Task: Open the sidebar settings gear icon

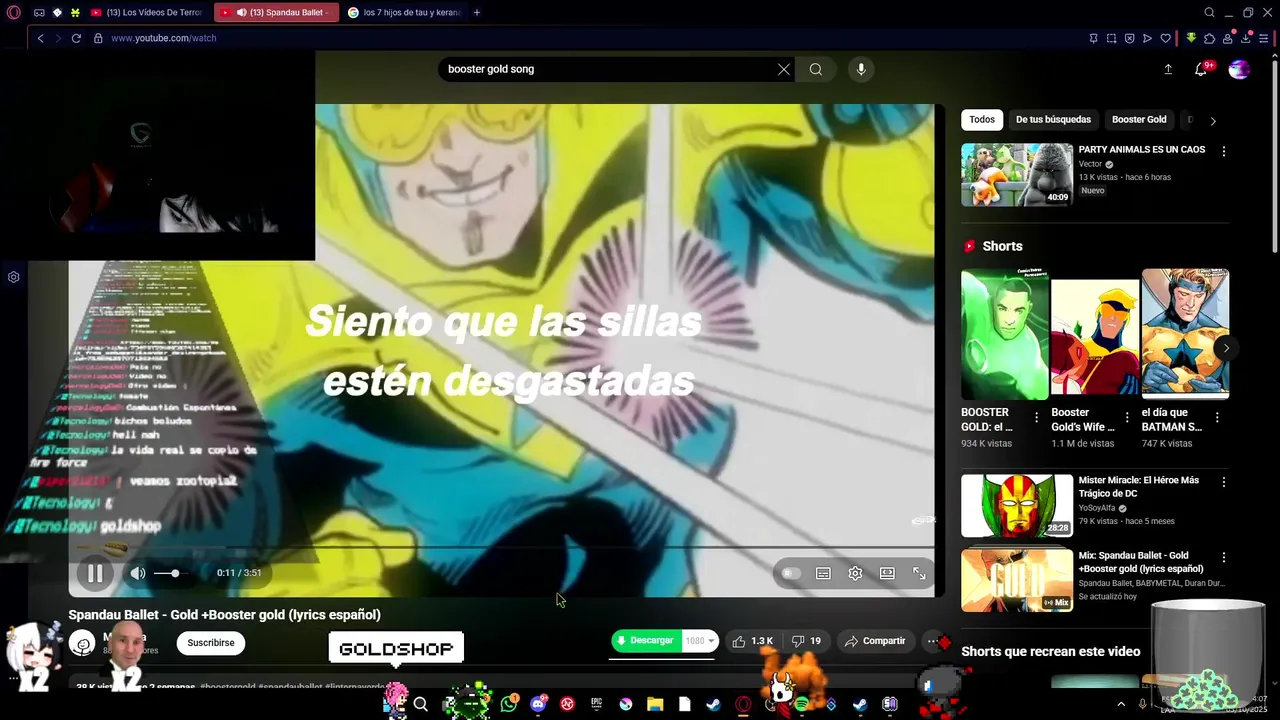Action: pos(14,277)
